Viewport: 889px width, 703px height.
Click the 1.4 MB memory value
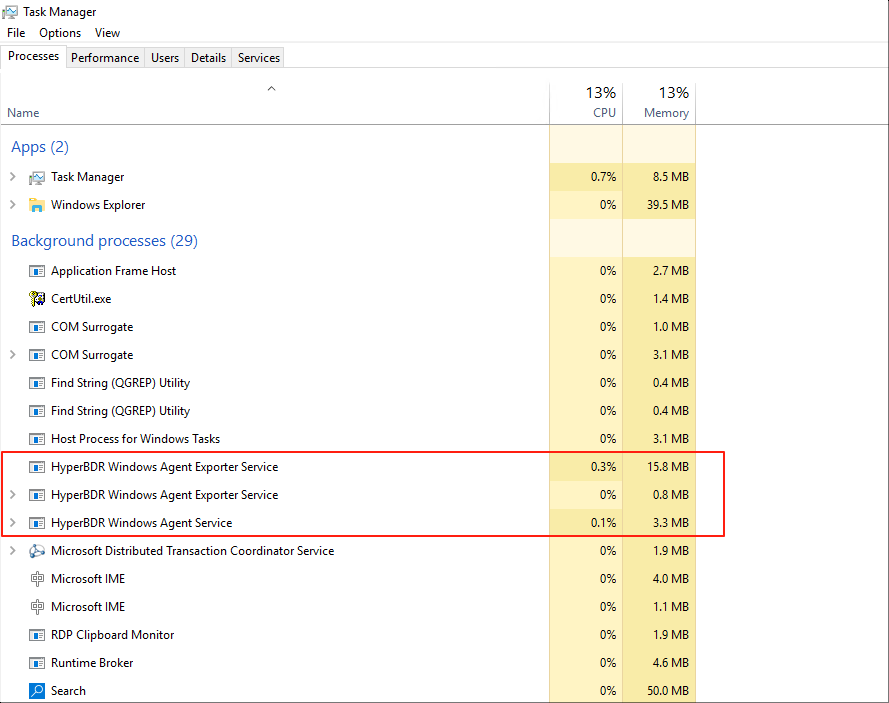(x=671, y=299)
